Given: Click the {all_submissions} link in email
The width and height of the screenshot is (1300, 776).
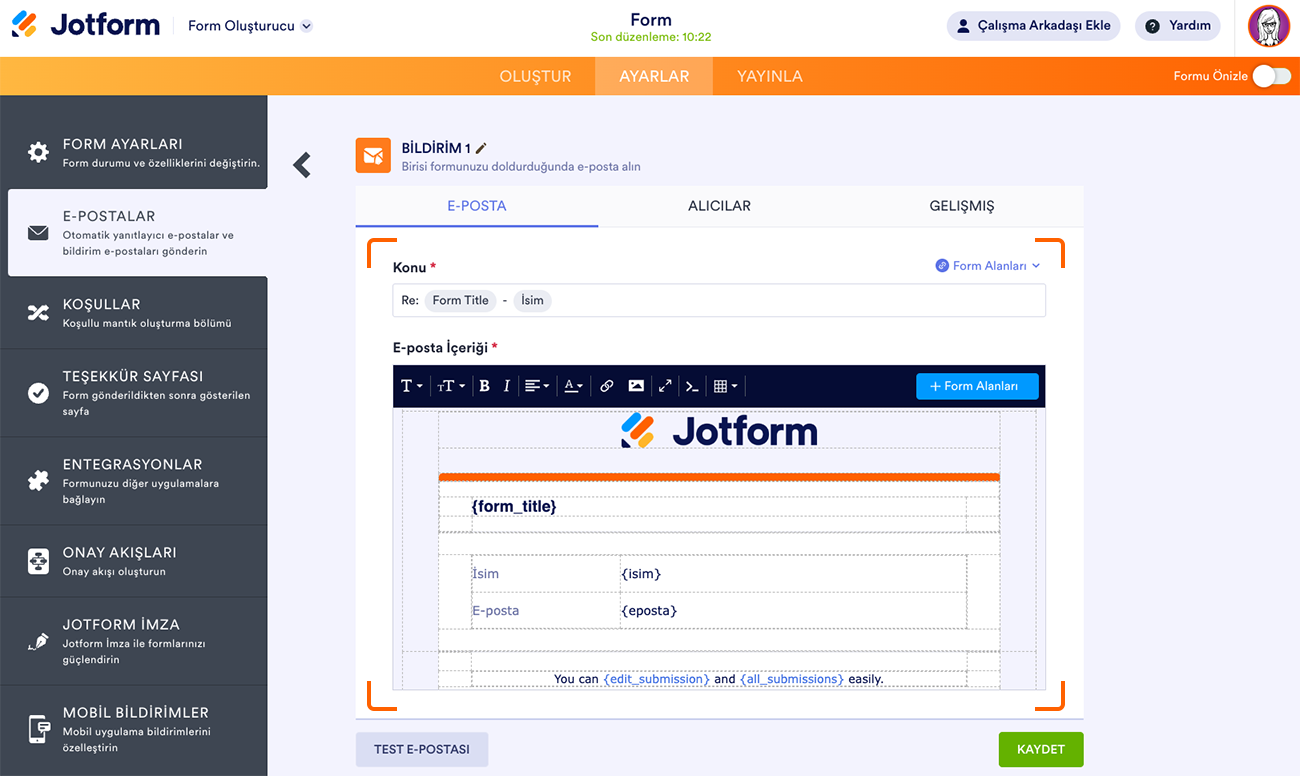Looking at the screenshot, I should [x=792, y=679].
